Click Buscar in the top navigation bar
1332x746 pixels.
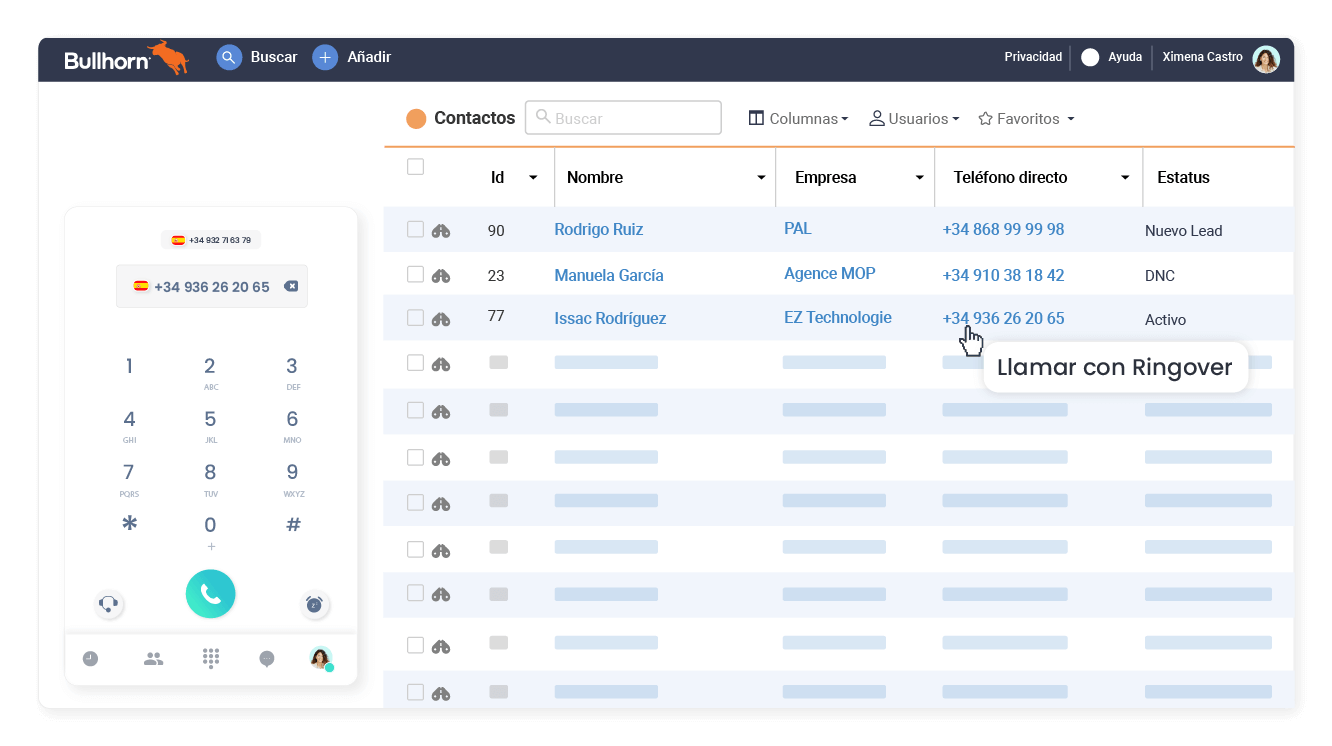pyautogui.click(x=257, y=57)
